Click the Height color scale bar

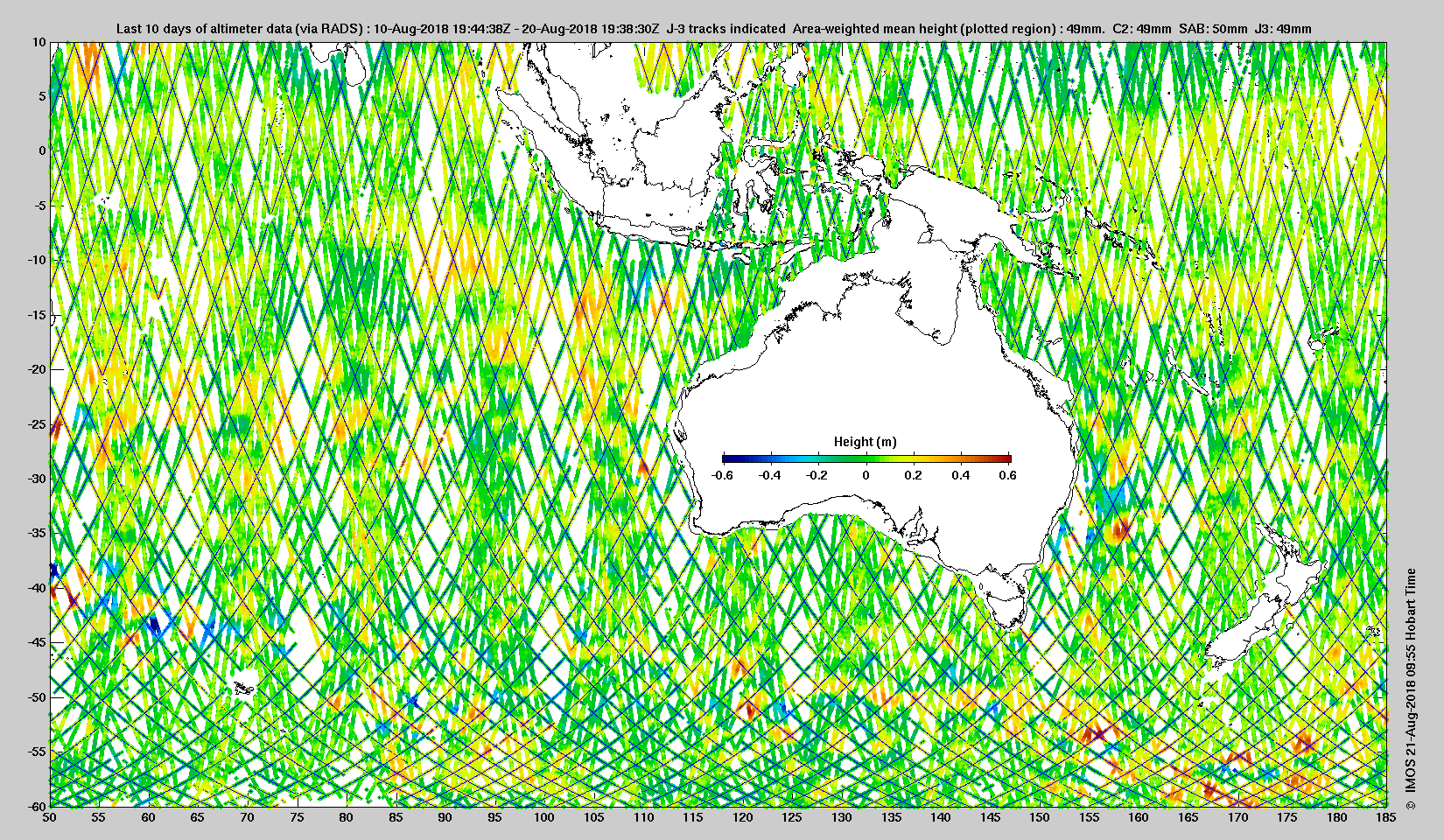pos(866,458)
